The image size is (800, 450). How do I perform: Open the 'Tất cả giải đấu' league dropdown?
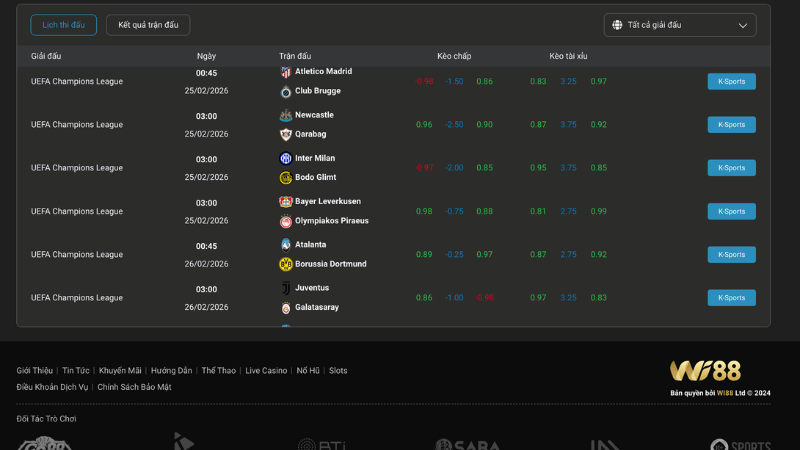(x=680, y=25)
